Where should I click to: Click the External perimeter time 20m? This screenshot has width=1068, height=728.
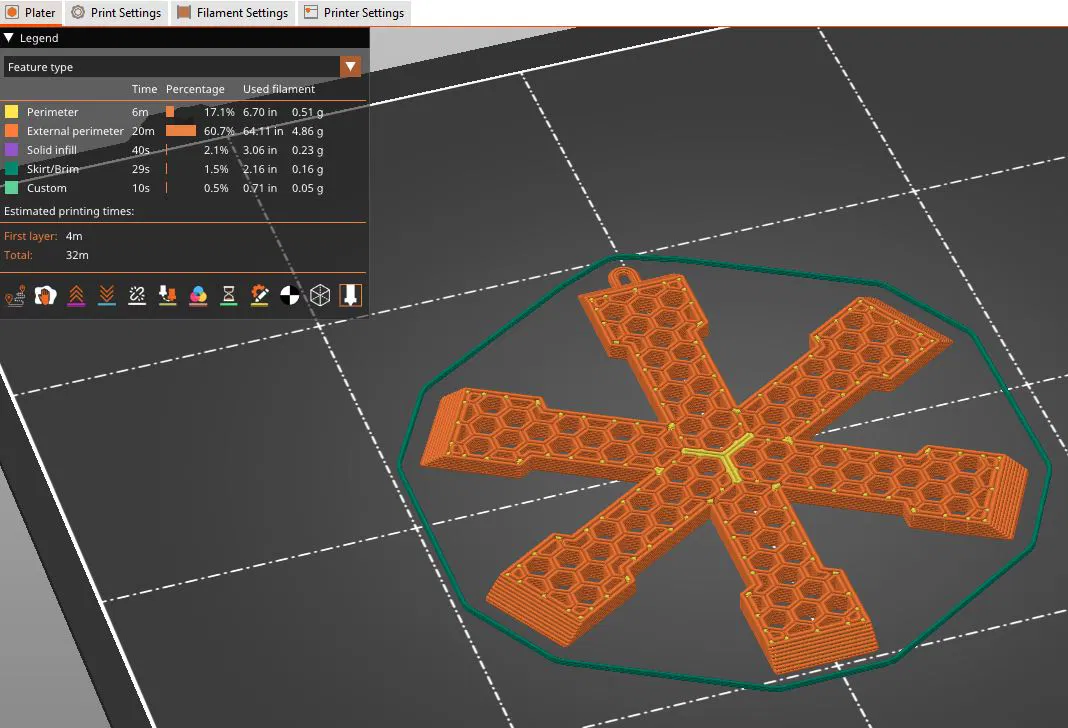point(143,131)
